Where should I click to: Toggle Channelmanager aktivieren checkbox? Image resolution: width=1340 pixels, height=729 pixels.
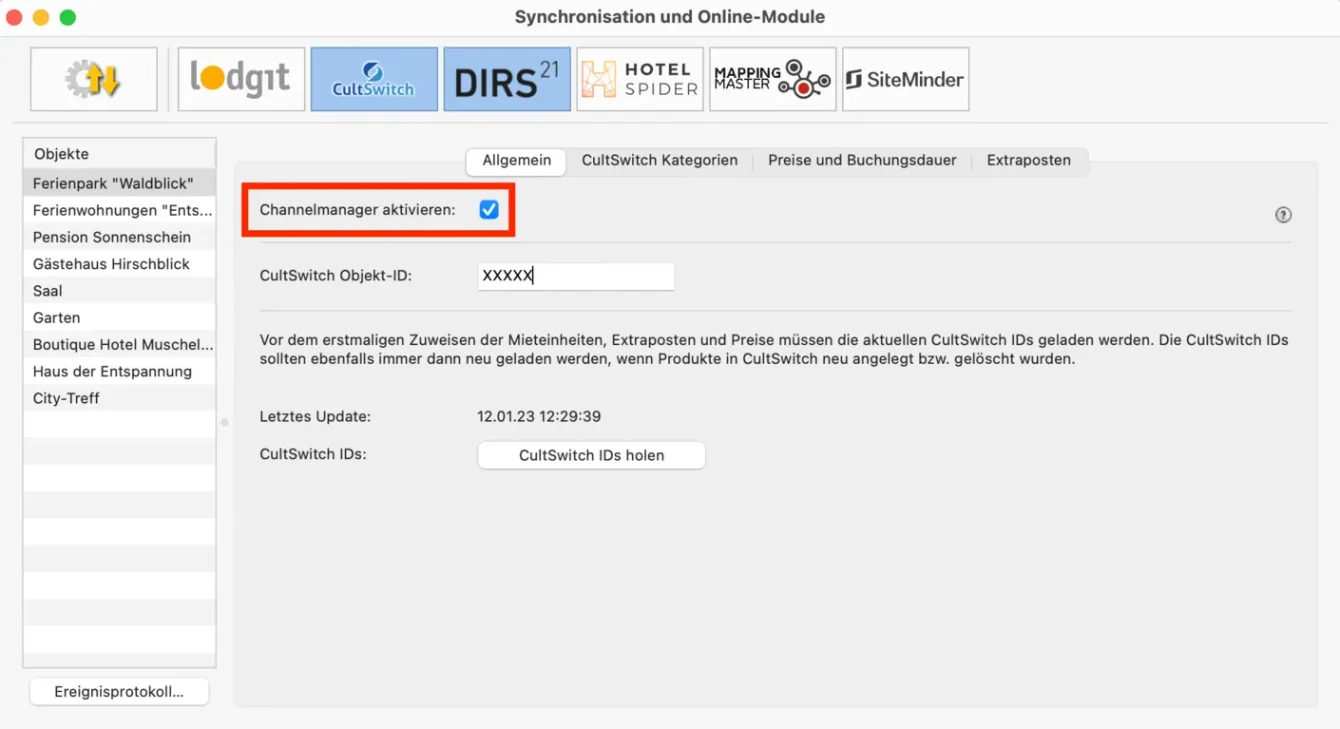(x=489, y=210)
